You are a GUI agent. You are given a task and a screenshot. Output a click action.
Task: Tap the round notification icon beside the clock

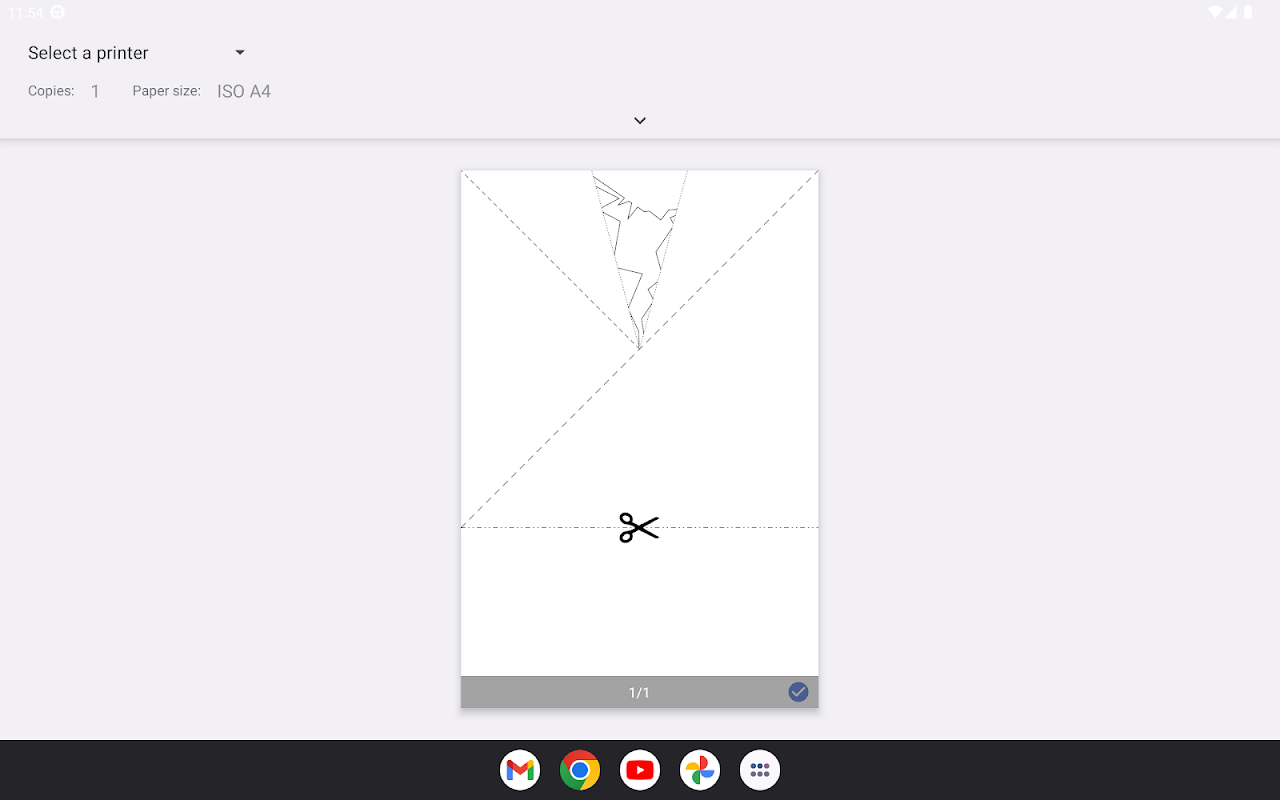[x=57, y=12]
